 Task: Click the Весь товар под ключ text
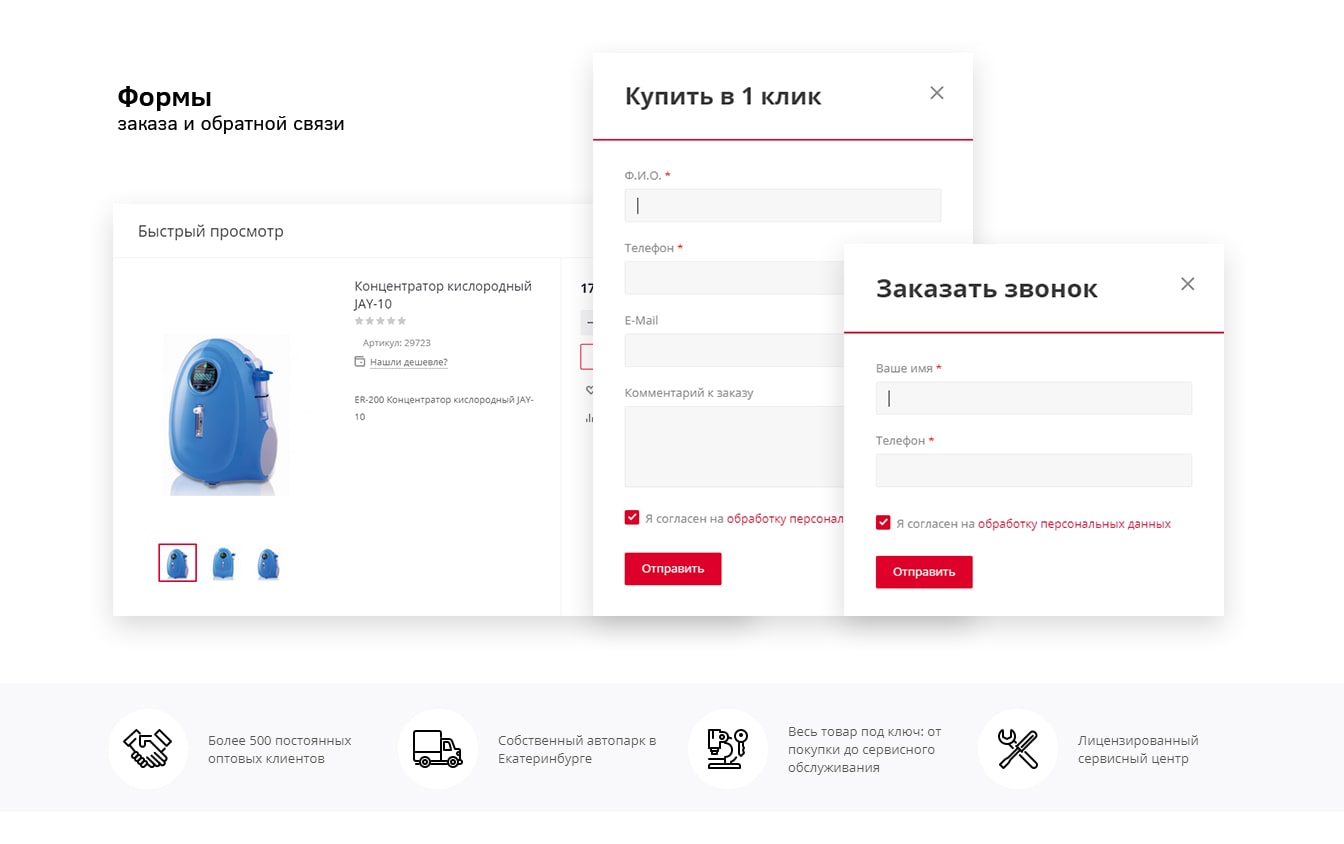pyautogui.click(x=865, y=750)
